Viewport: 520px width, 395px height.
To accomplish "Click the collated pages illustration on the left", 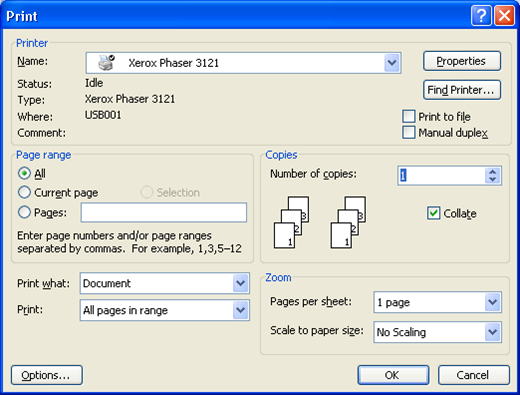I will tap(291, 222).
